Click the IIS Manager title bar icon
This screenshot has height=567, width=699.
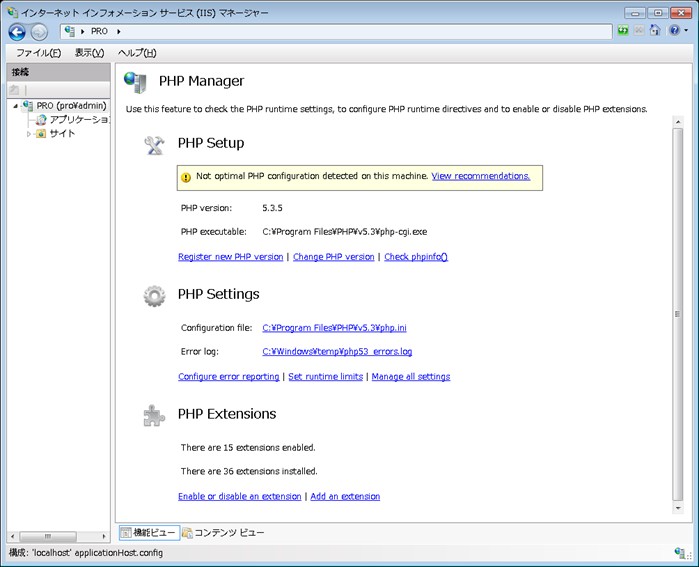click(12, 12)
